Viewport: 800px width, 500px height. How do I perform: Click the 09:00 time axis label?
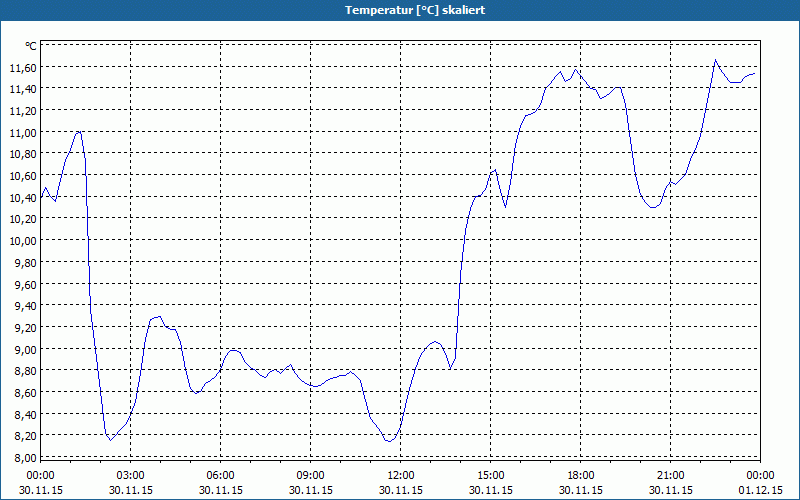click(x=311, y=475)
